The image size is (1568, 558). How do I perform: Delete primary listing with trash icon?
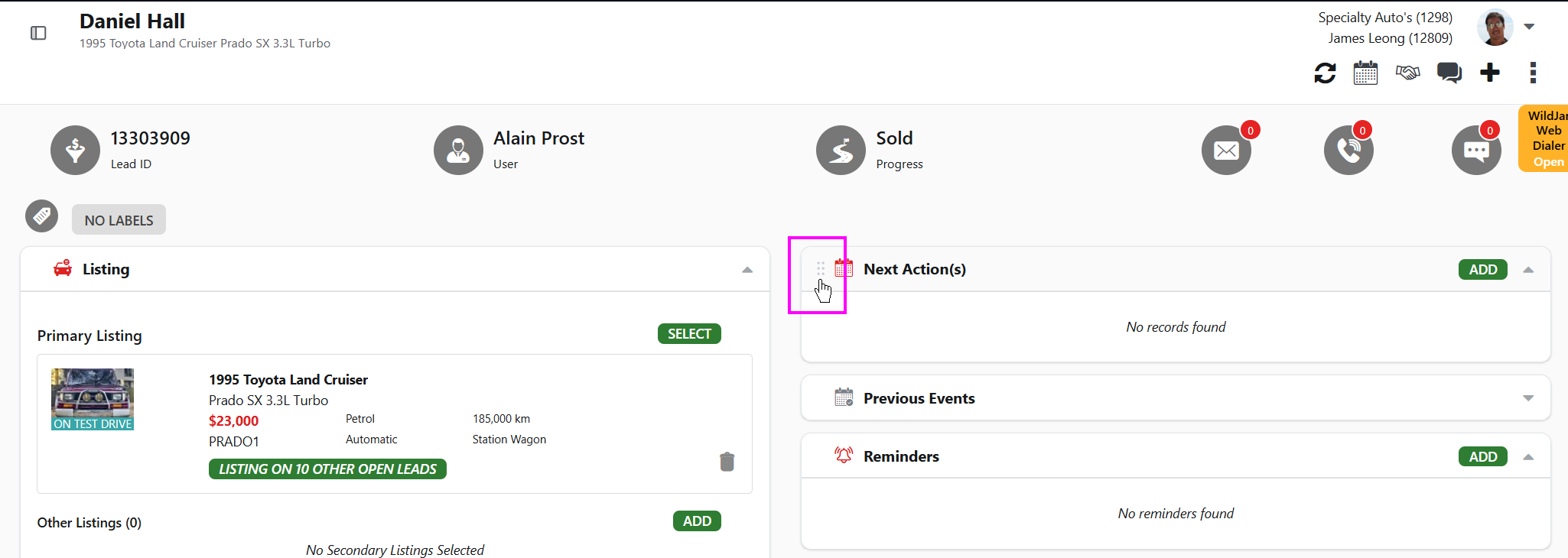click(x=727, y=462)
